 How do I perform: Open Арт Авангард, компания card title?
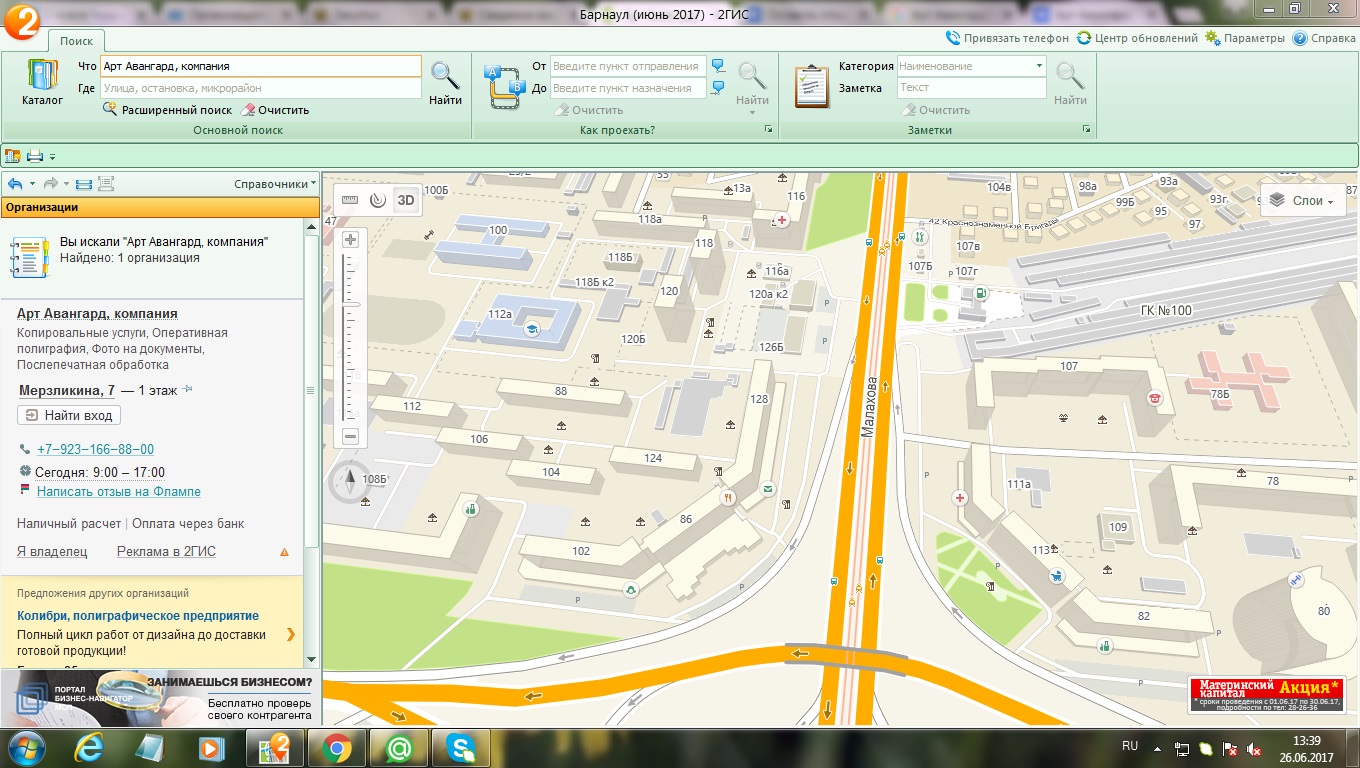pos(97,314)
